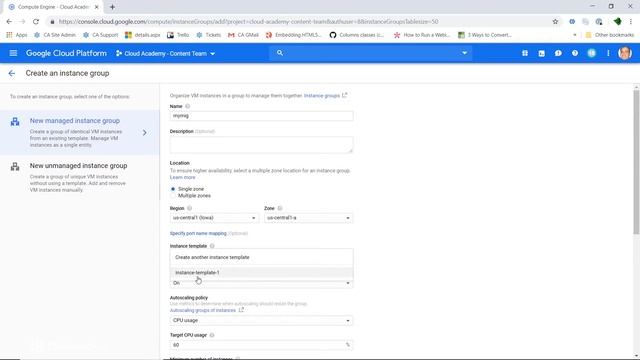This screenshot has height=360, width=640.
Task: Open Autoscaling groups of instances link
Action: (203, 311)
